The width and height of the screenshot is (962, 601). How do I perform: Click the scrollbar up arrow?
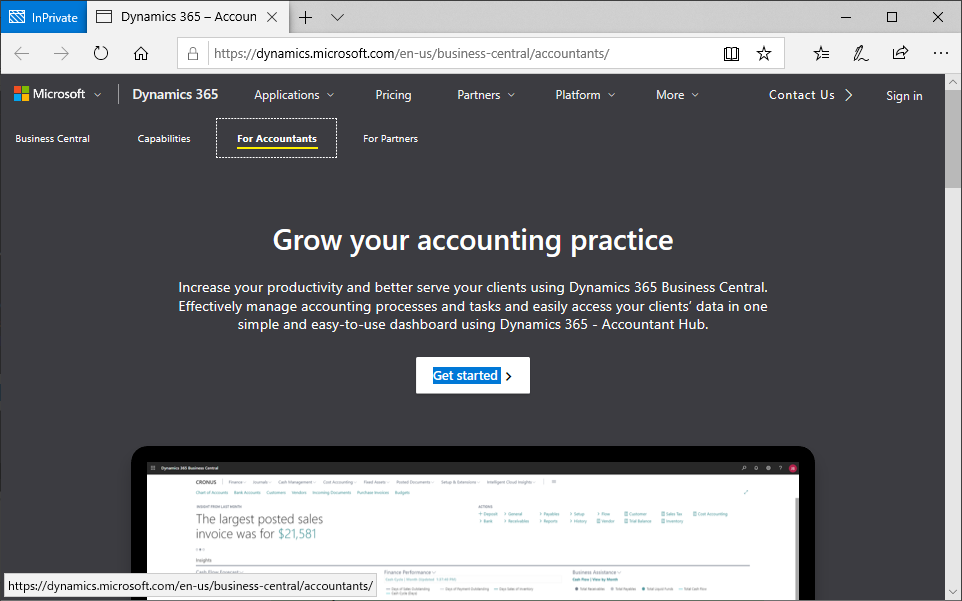coord(953,82)
